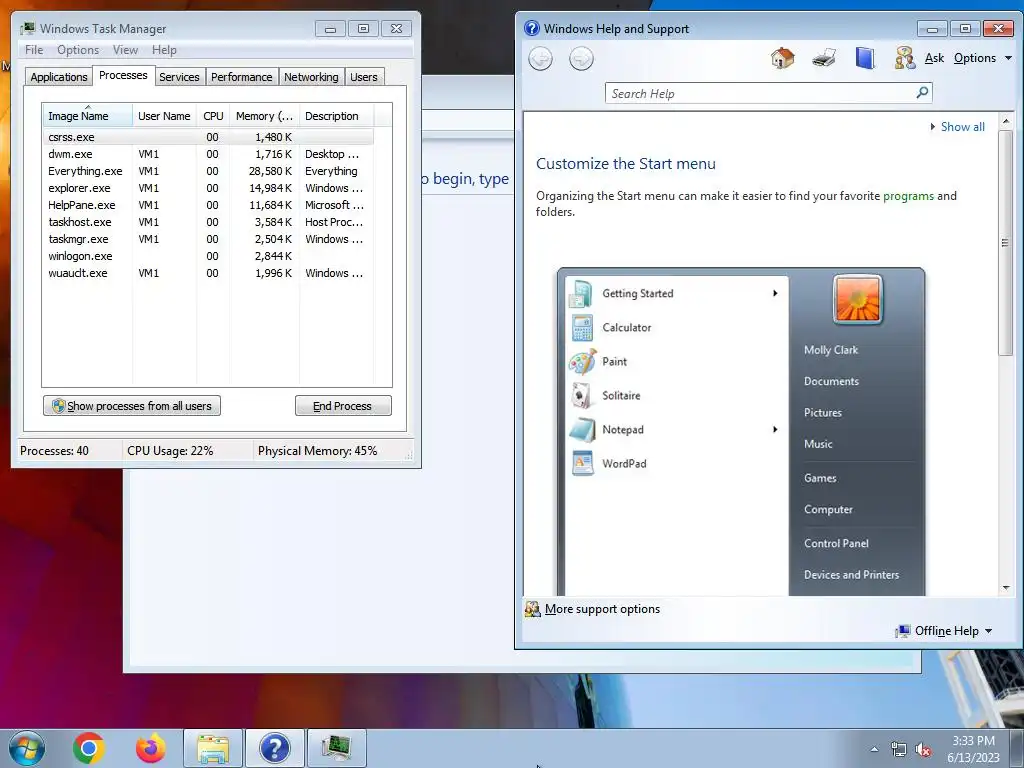Click the Start menu illustration in Help

(741, 432)
